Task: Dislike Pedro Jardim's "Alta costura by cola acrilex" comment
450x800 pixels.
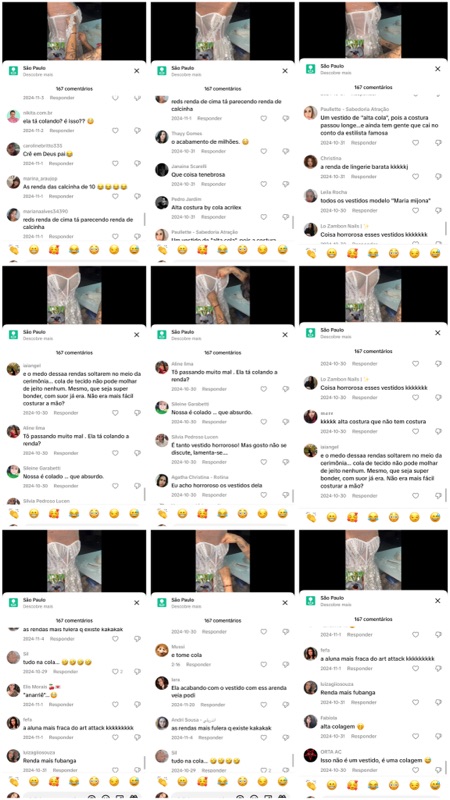Action: pos(285,217)
